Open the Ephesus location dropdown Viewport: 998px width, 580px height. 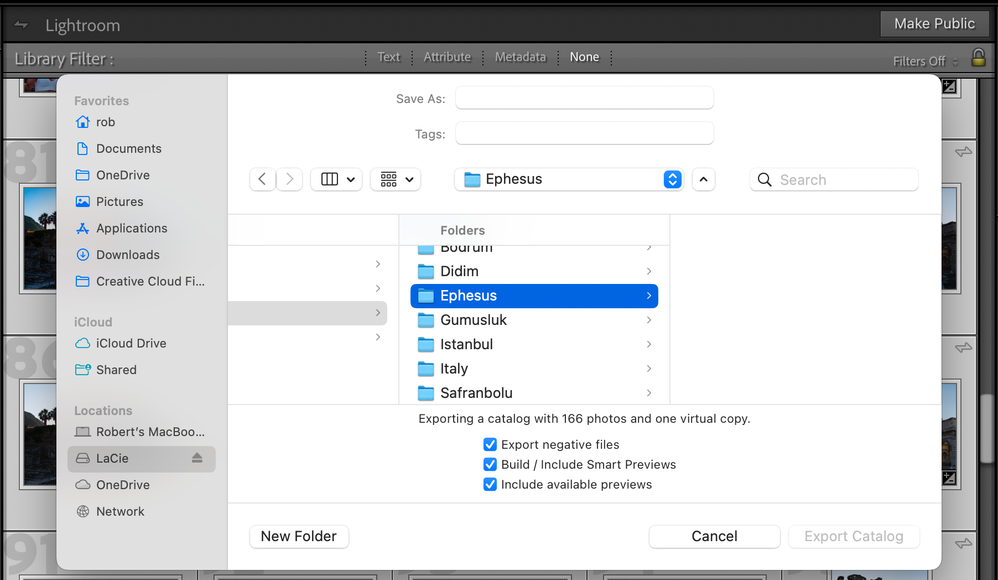pos(672,179)
